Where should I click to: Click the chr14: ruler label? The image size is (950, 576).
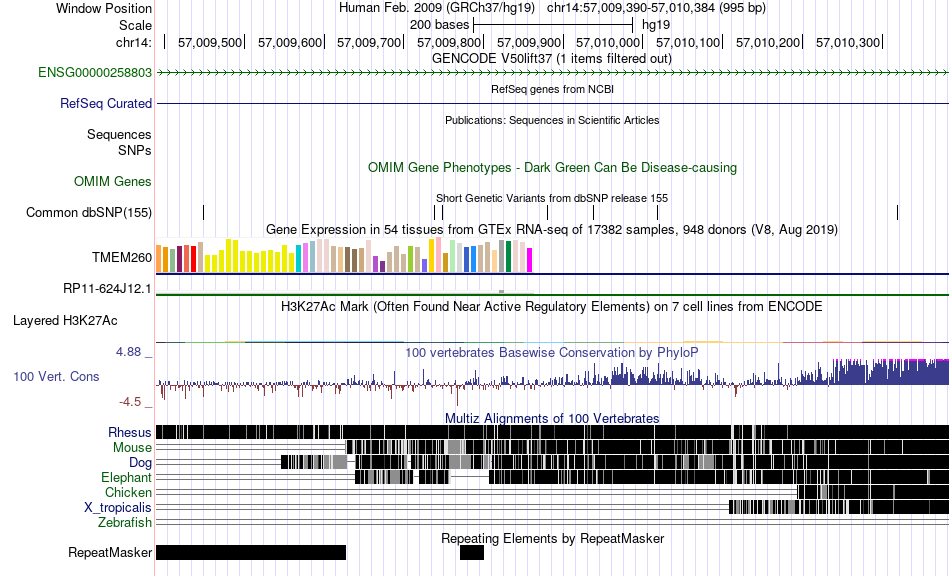coord(133,42)
